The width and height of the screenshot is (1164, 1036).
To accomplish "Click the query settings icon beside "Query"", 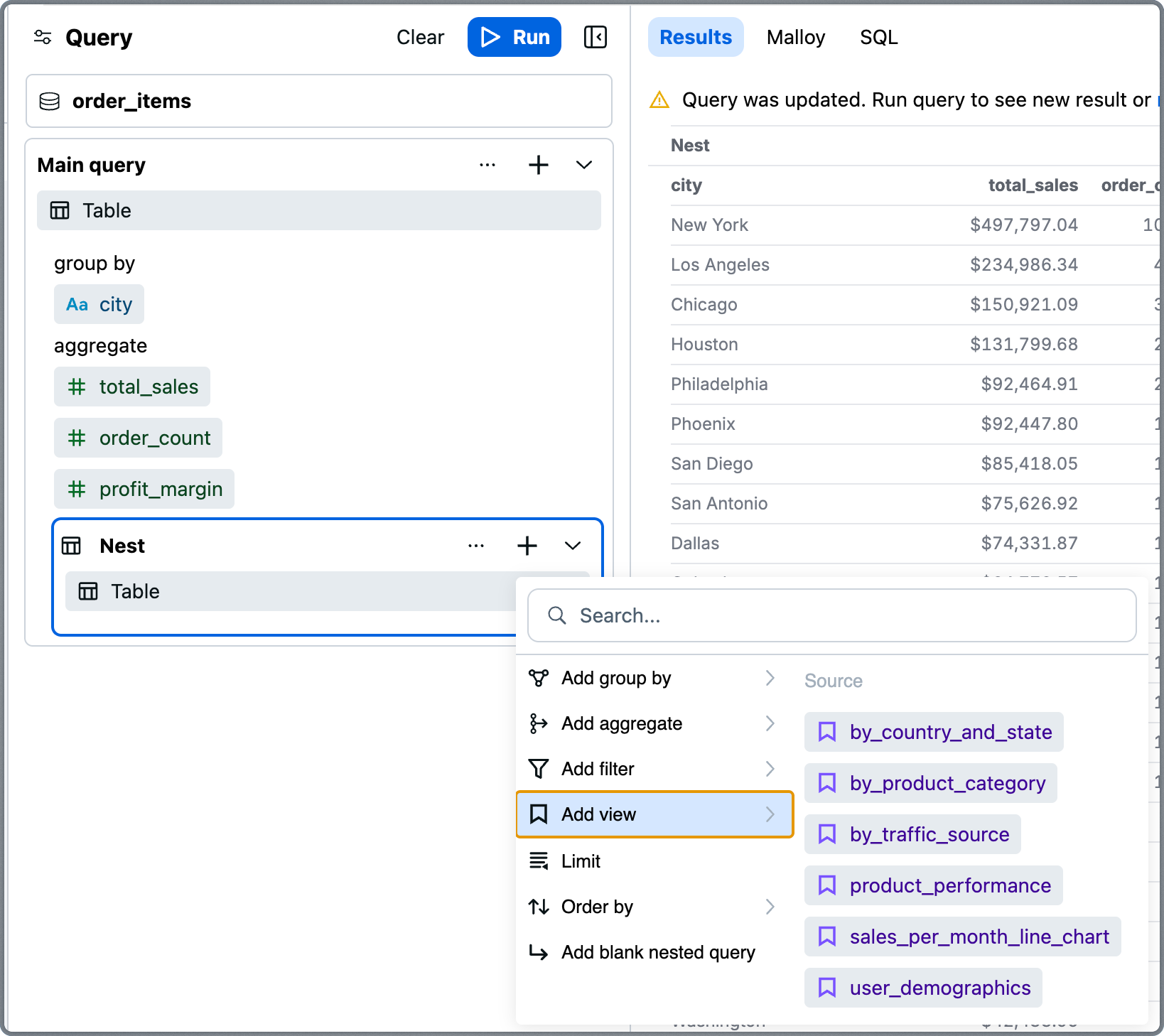I will [43, 37].
